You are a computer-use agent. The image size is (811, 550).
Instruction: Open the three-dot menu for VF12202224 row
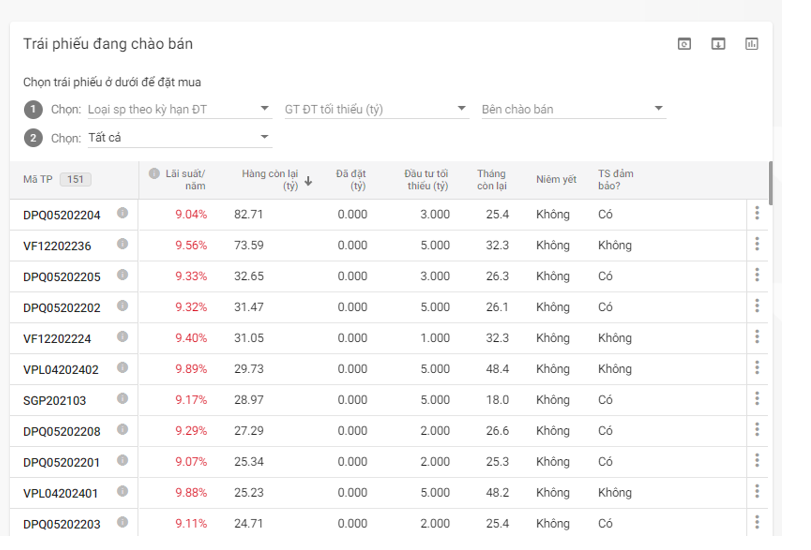pyautogui.click(x=757, y=337)
